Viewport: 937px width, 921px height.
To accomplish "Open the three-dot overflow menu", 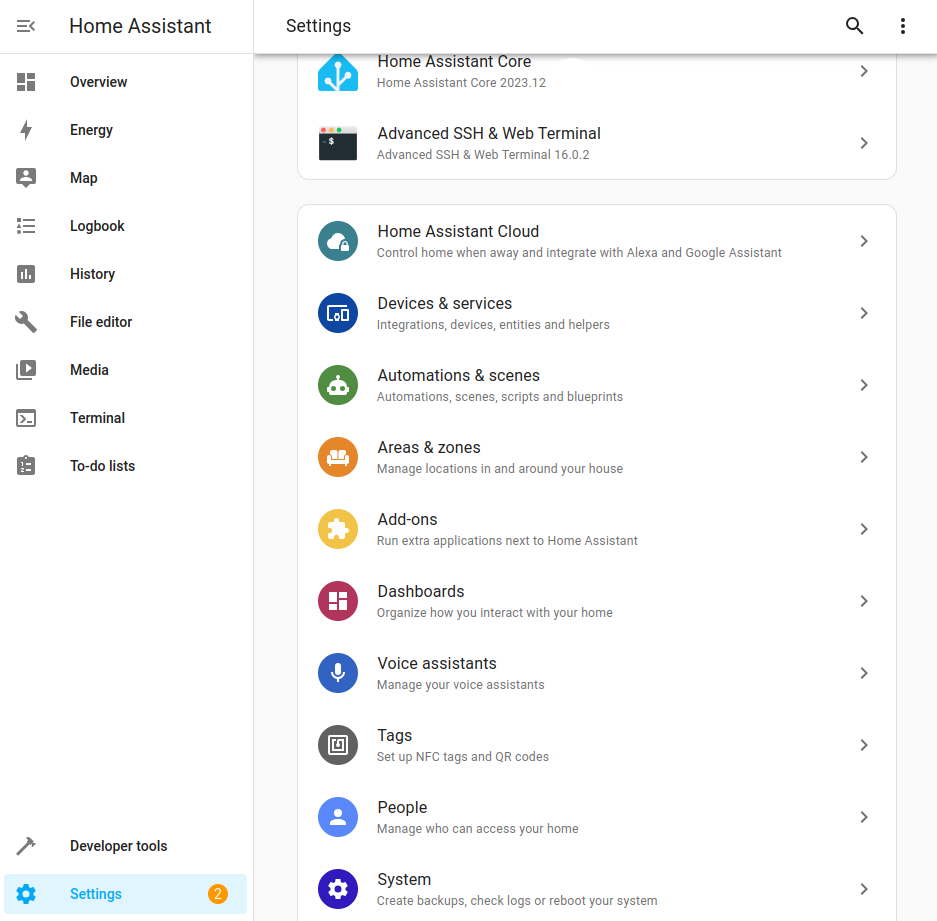I will (903, 26).
